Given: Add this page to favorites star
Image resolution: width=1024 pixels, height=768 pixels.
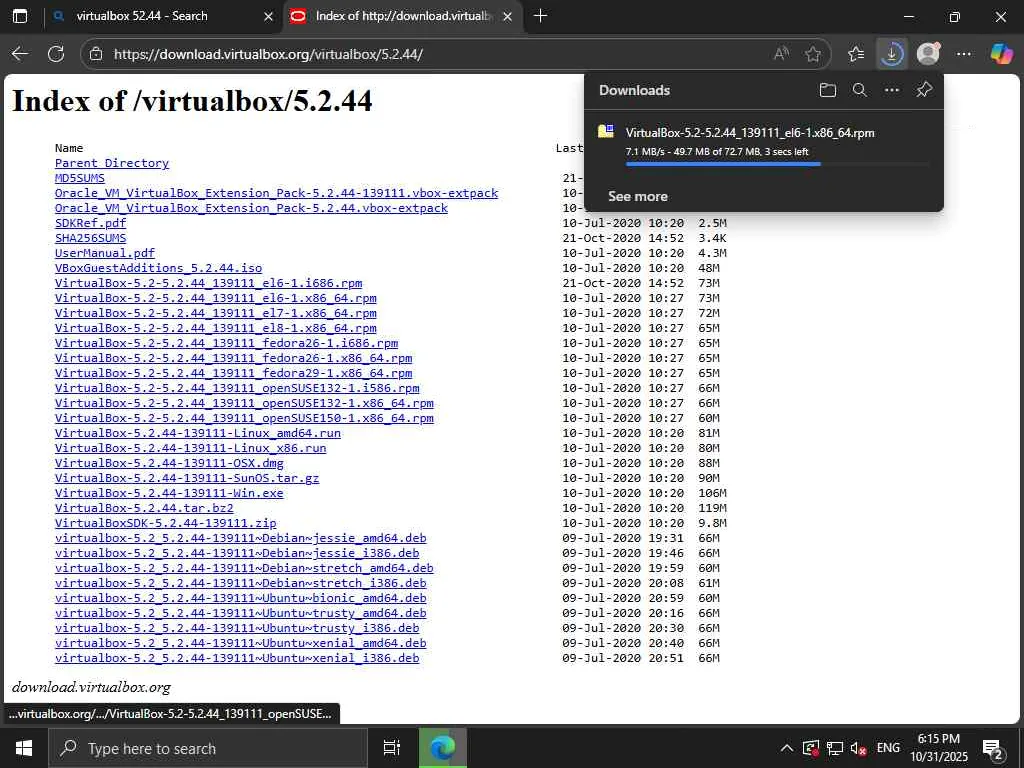Looking at the screenshot, I should pos(812,54).
